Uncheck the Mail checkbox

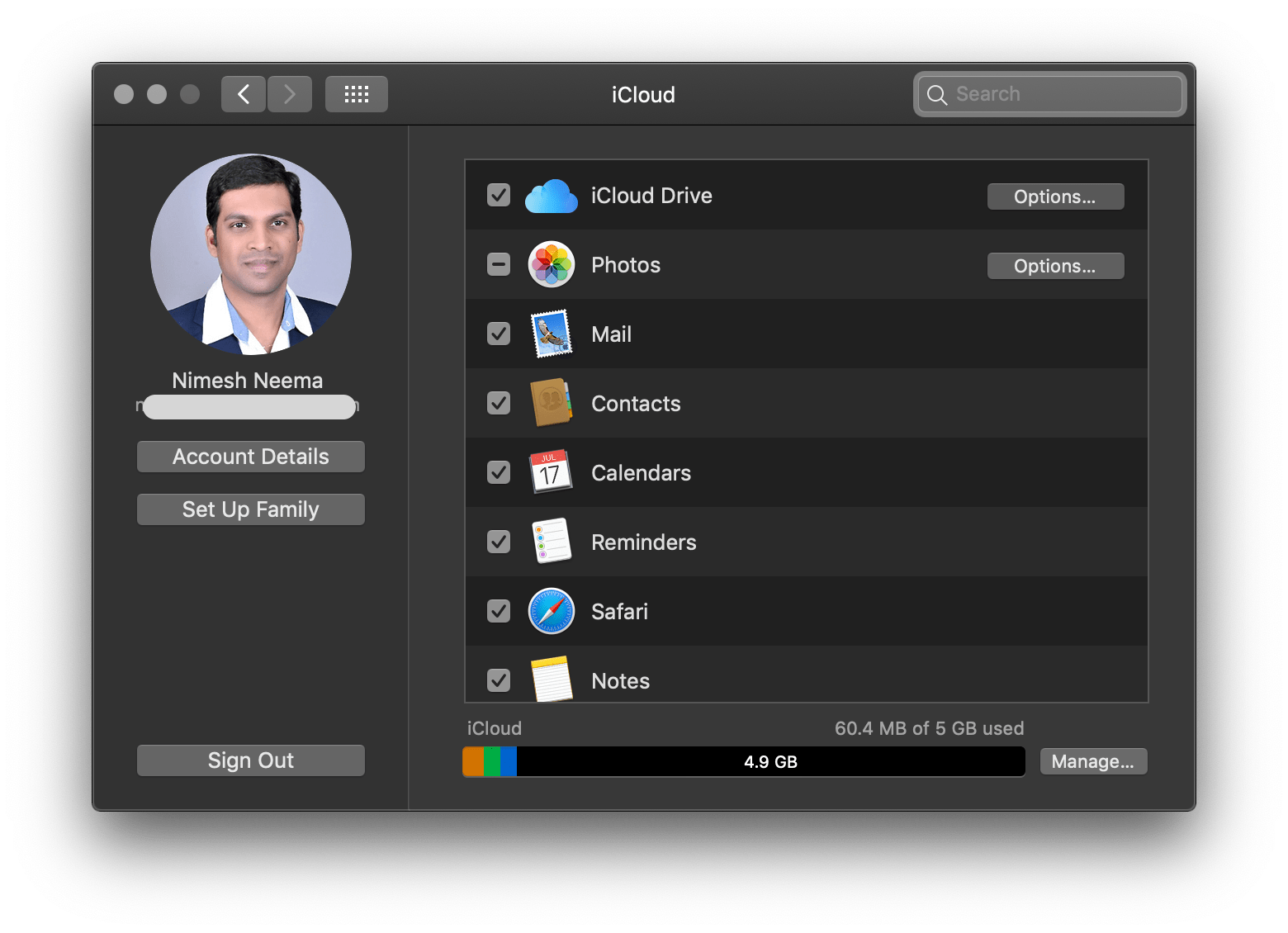pos(499,334)
